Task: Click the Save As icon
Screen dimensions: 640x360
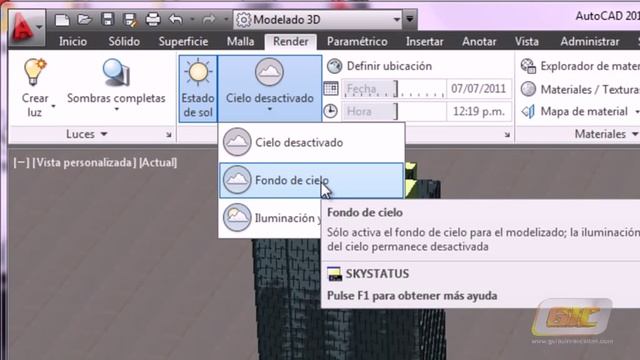Action: 130,19
